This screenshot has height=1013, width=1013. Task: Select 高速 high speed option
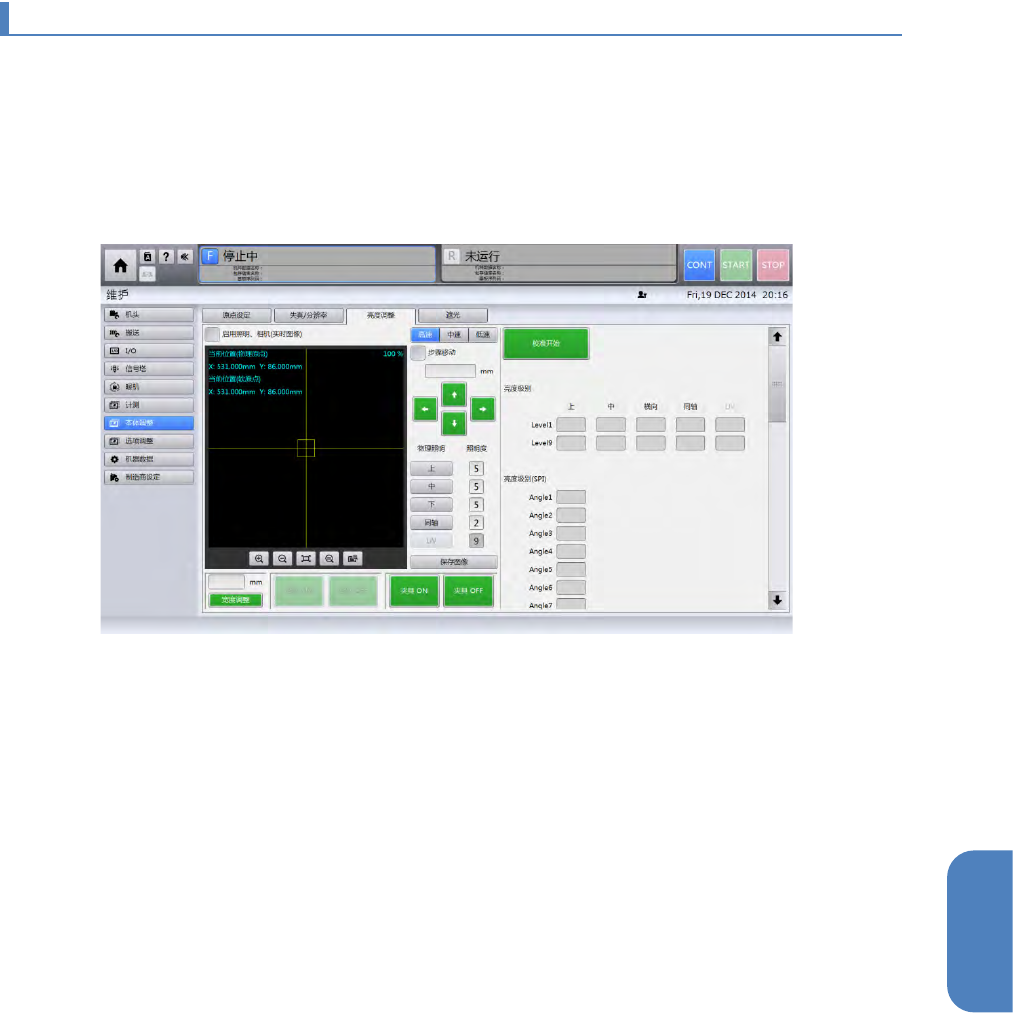425,335
